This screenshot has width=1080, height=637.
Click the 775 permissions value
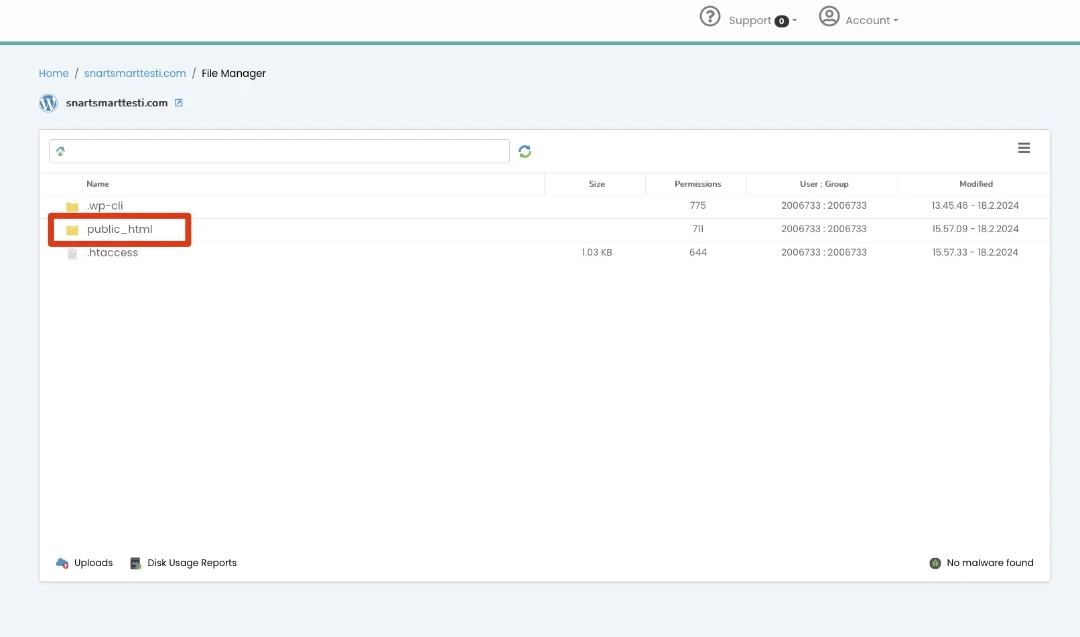click(x=698, y=205)
